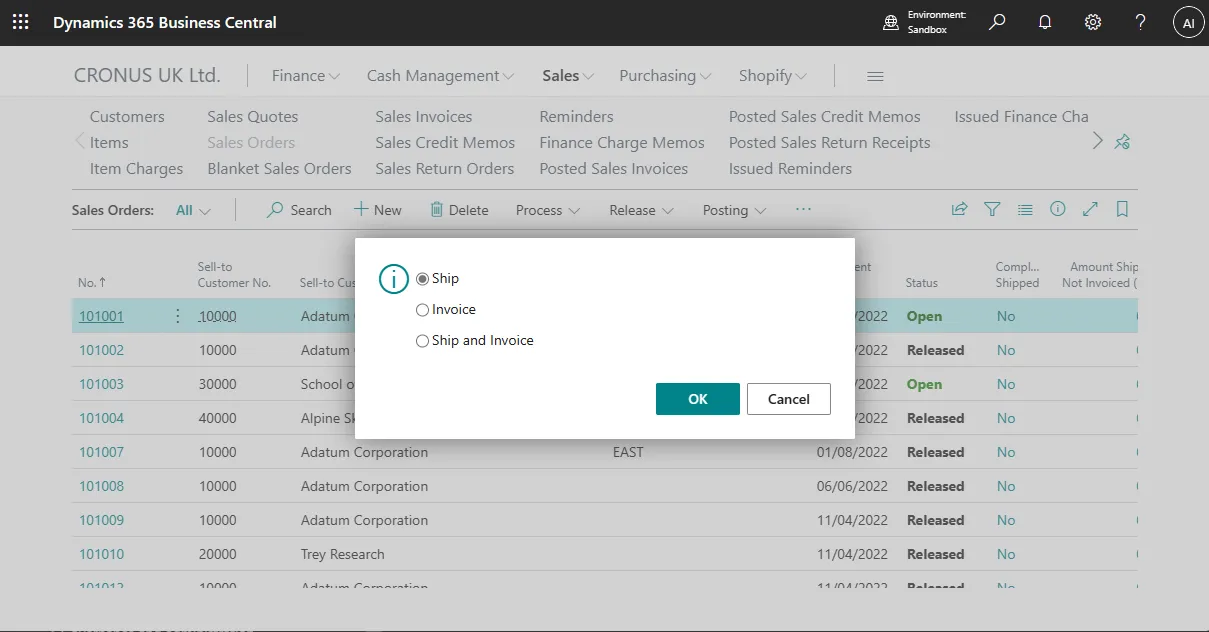Go to Posted Sales Credit Memos
This screenshot has width=1209, height=632.
(825, 116)
